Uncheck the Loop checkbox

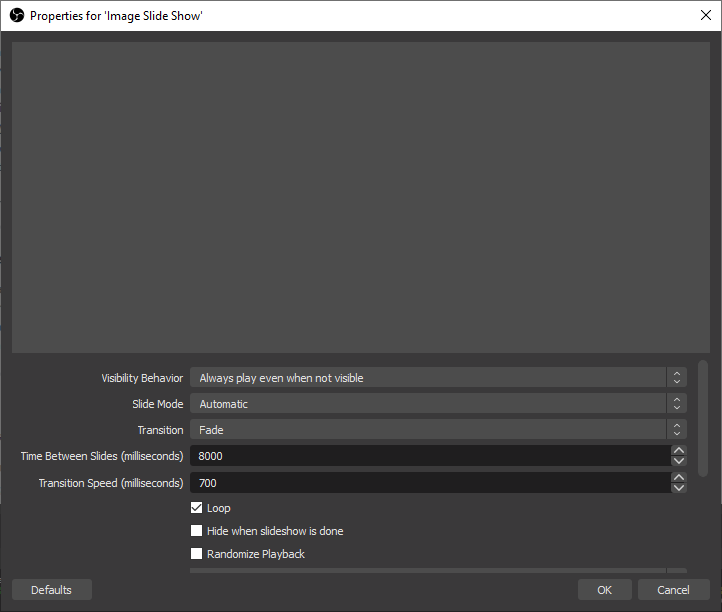coord(197,507)
